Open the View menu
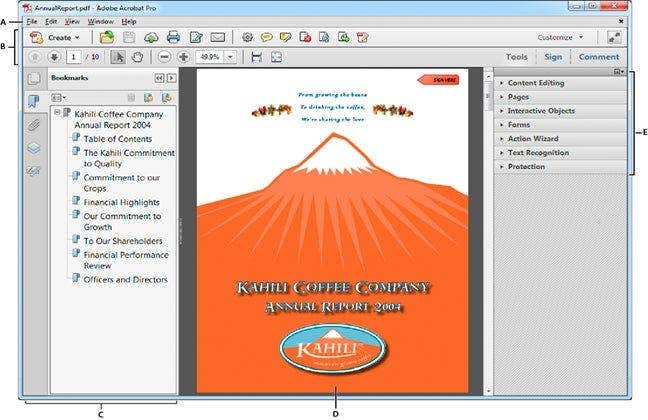Image resolution: width=648 pixels, height=420 pixels. coord(72,20)
